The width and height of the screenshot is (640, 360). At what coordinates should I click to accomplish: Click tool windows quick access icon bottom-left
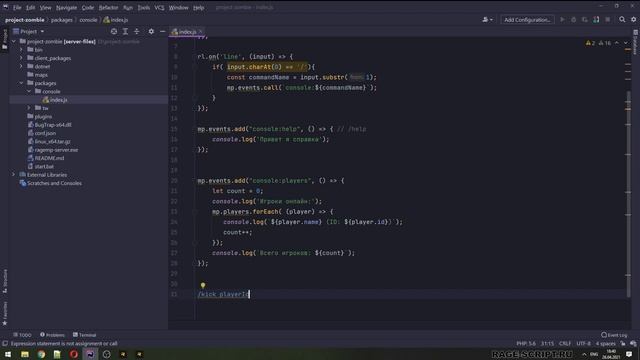point(5,344)
